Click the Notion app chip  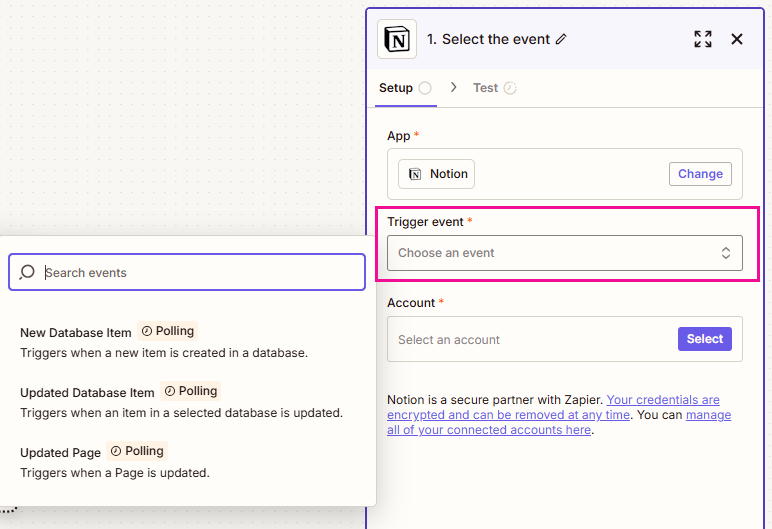437,174
